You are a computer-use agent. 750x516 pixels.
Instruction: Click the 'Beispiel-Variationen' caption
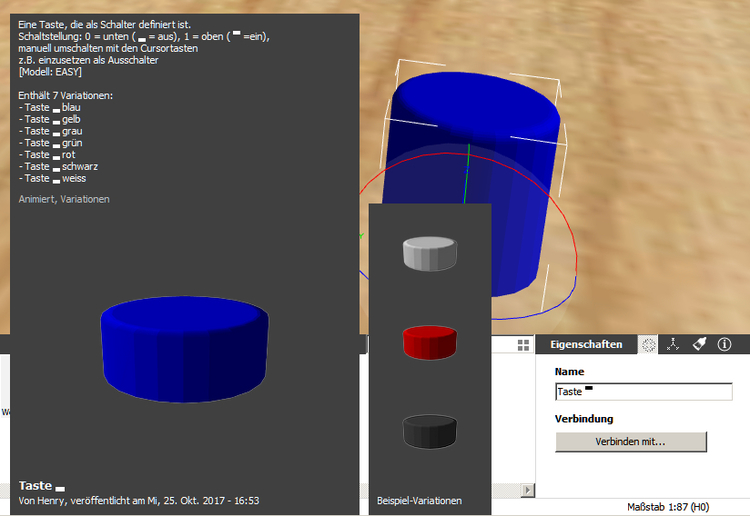(419, 501)
